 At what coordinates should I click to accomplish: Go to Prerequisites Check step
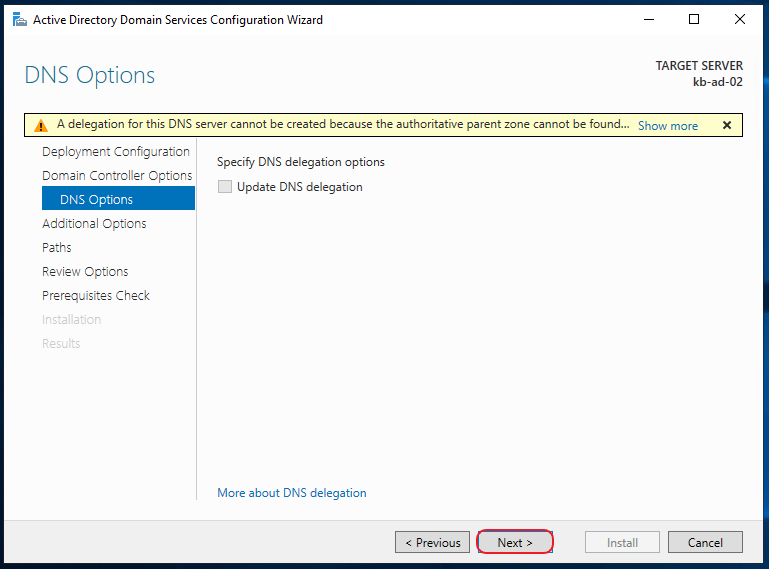tap(96, 296)
